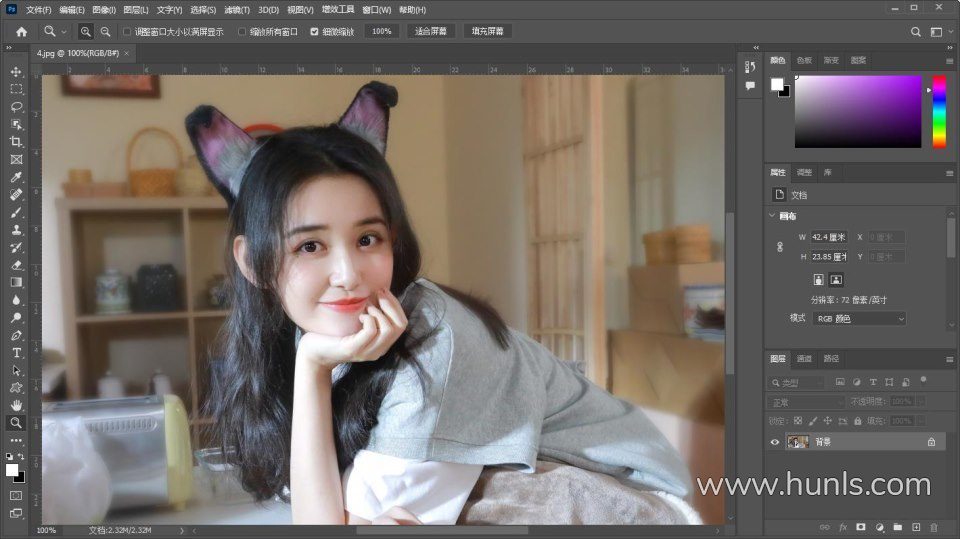Select the Zoom tool in left toolbar

(17, 423)
